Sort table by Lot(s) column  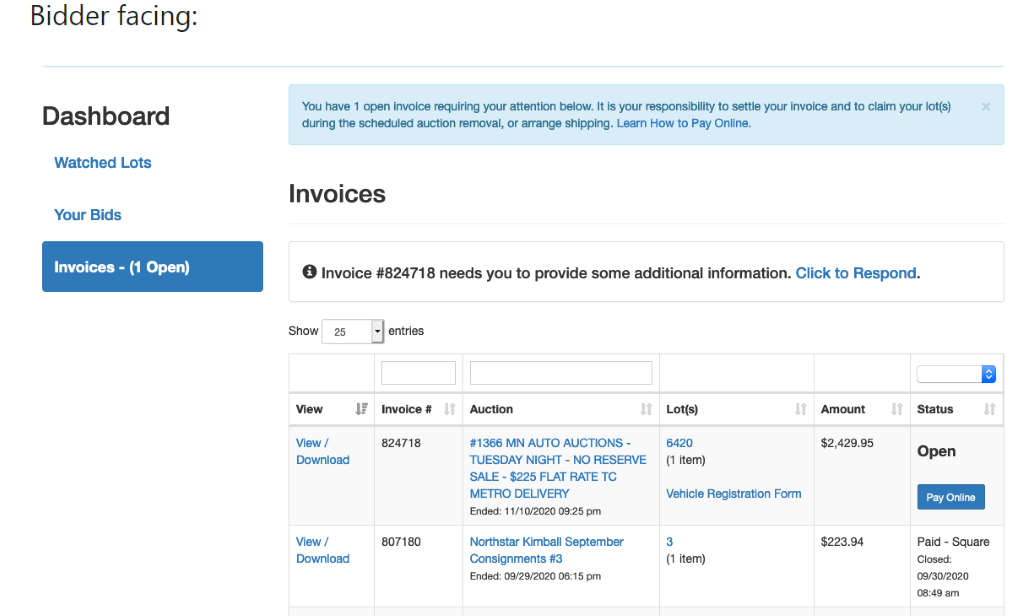pyautogui.click(x=800, y=409)
